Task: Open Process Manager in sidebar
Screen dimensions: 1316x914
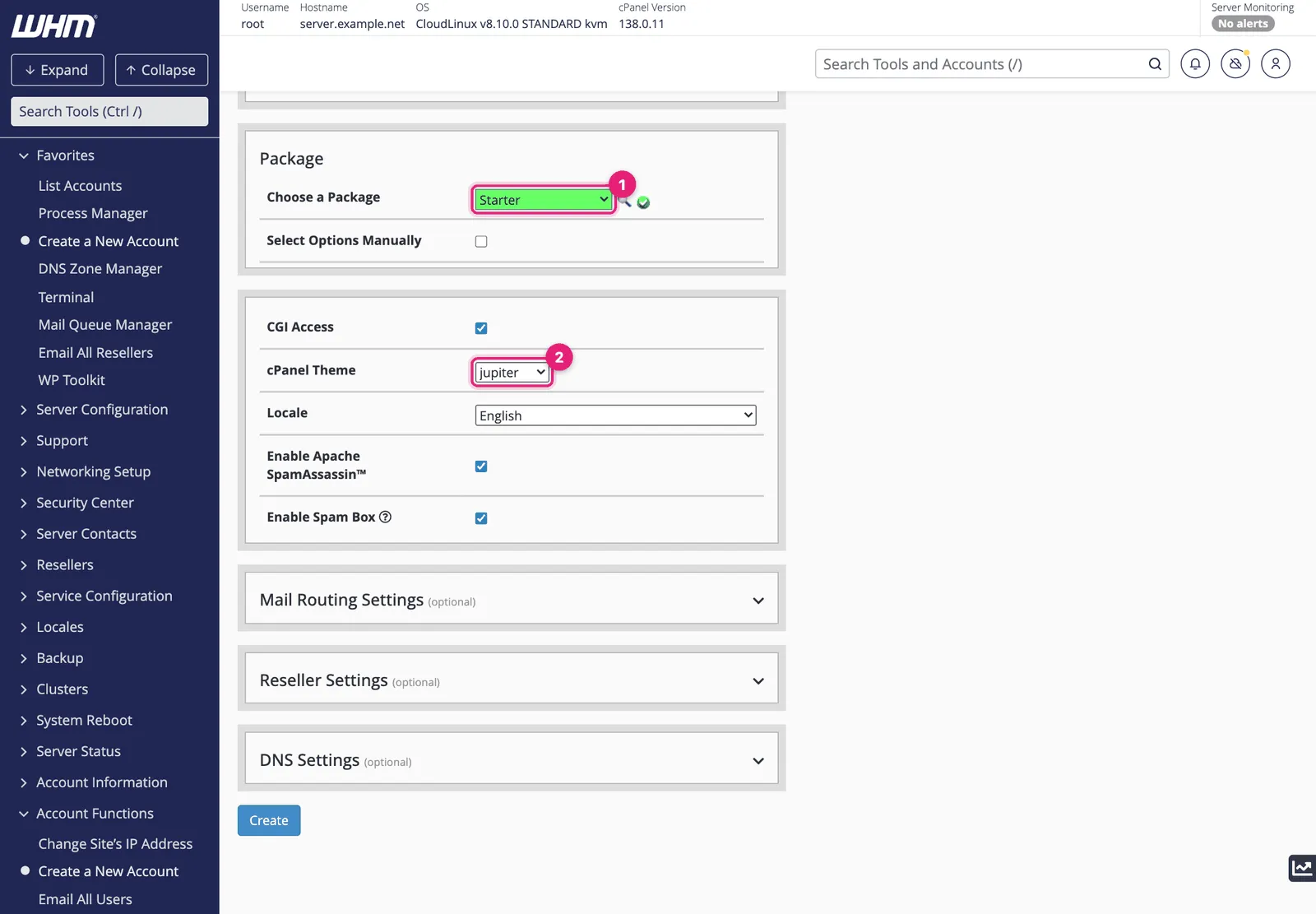Action: [x=93, y=214]
